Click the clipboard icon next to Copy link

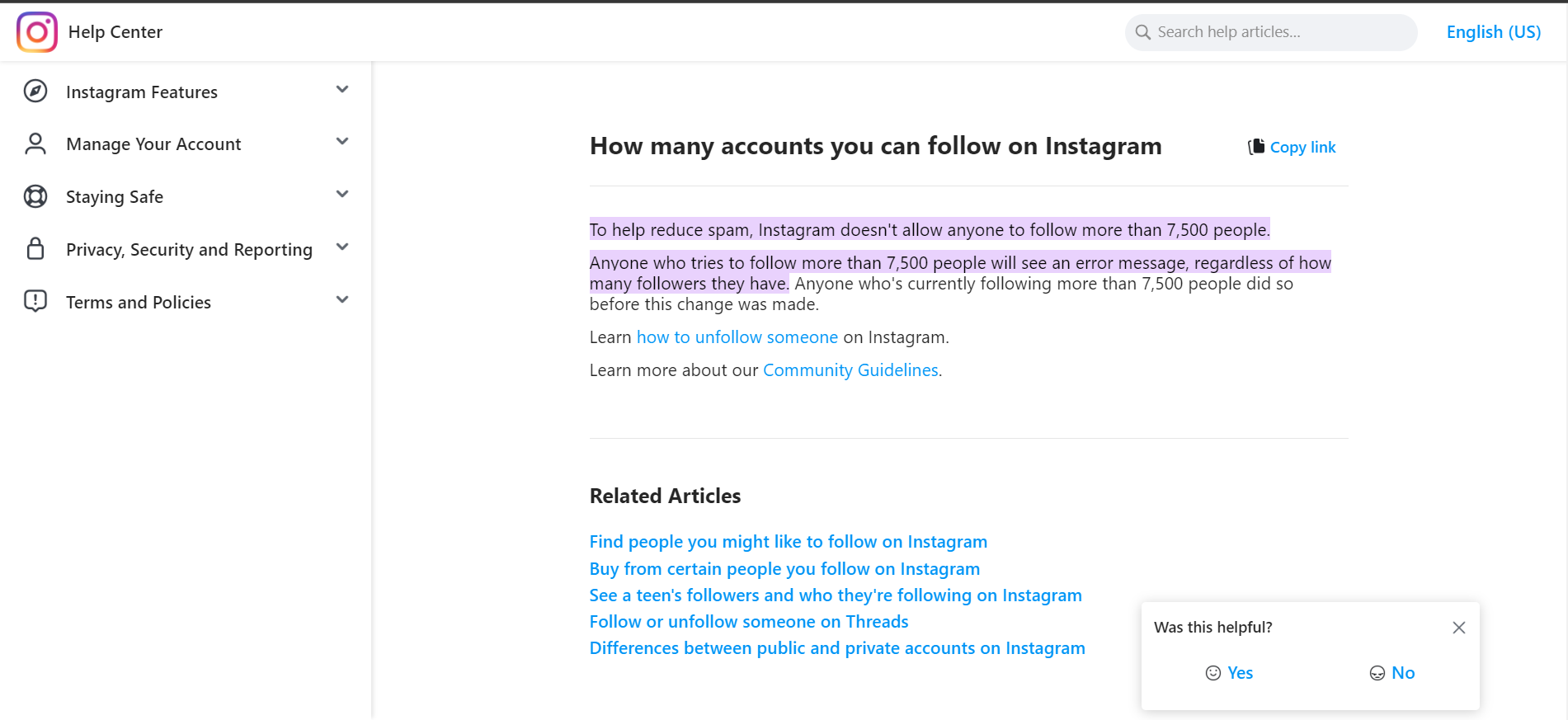tap(1256, 147)
